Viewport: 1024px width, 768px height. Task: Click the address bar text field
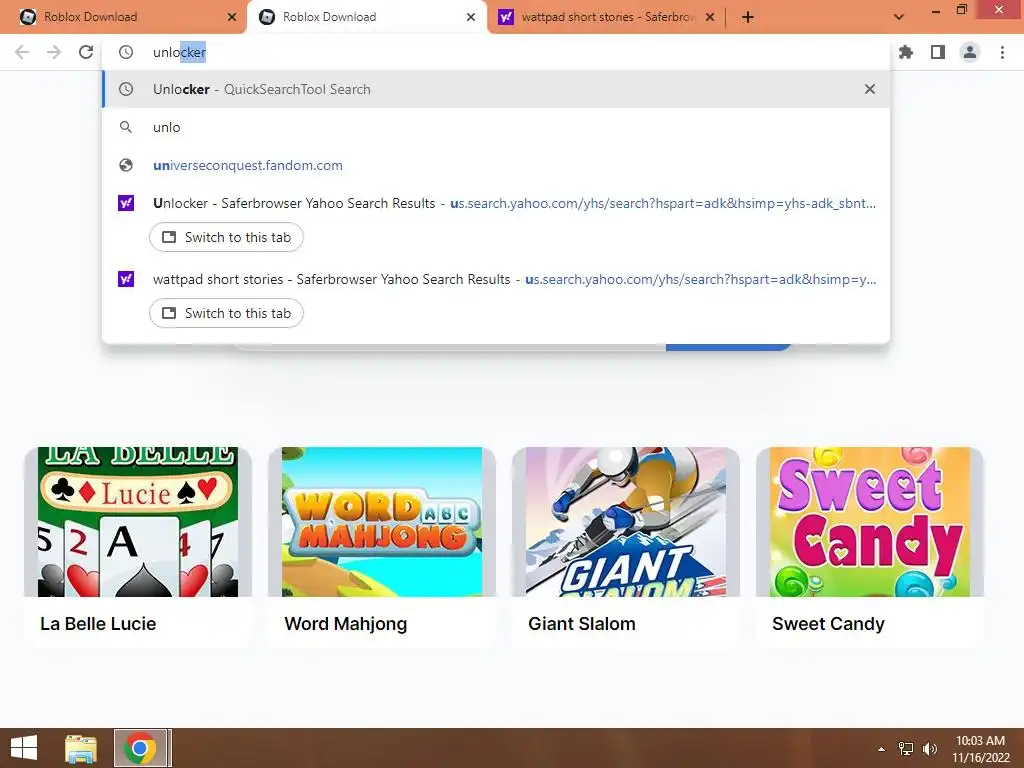[x=496, y=52]
